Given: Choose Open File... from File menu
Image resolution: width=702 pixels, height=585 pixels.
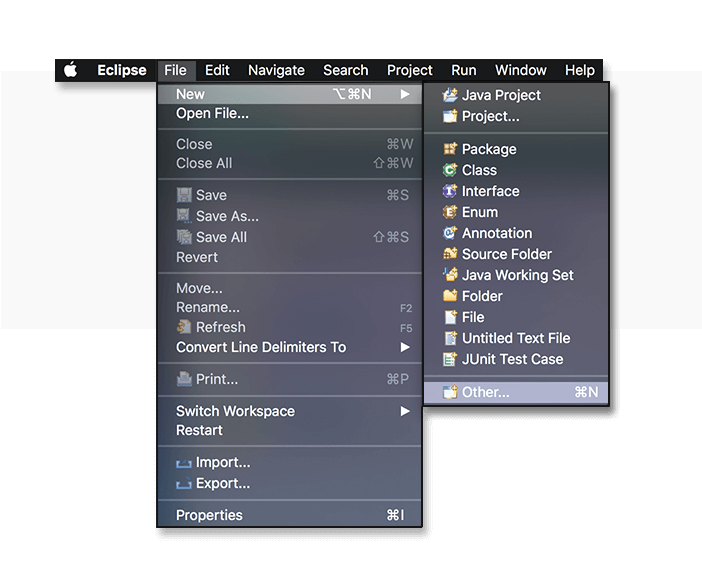Looking at the screenshot, I should click(x=290, y=114).
